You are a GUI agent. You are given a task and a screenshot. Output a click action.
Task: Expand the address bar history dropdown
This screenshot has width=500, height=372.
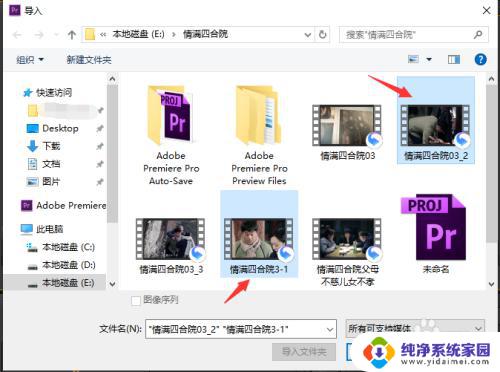[x=308, y=35]
